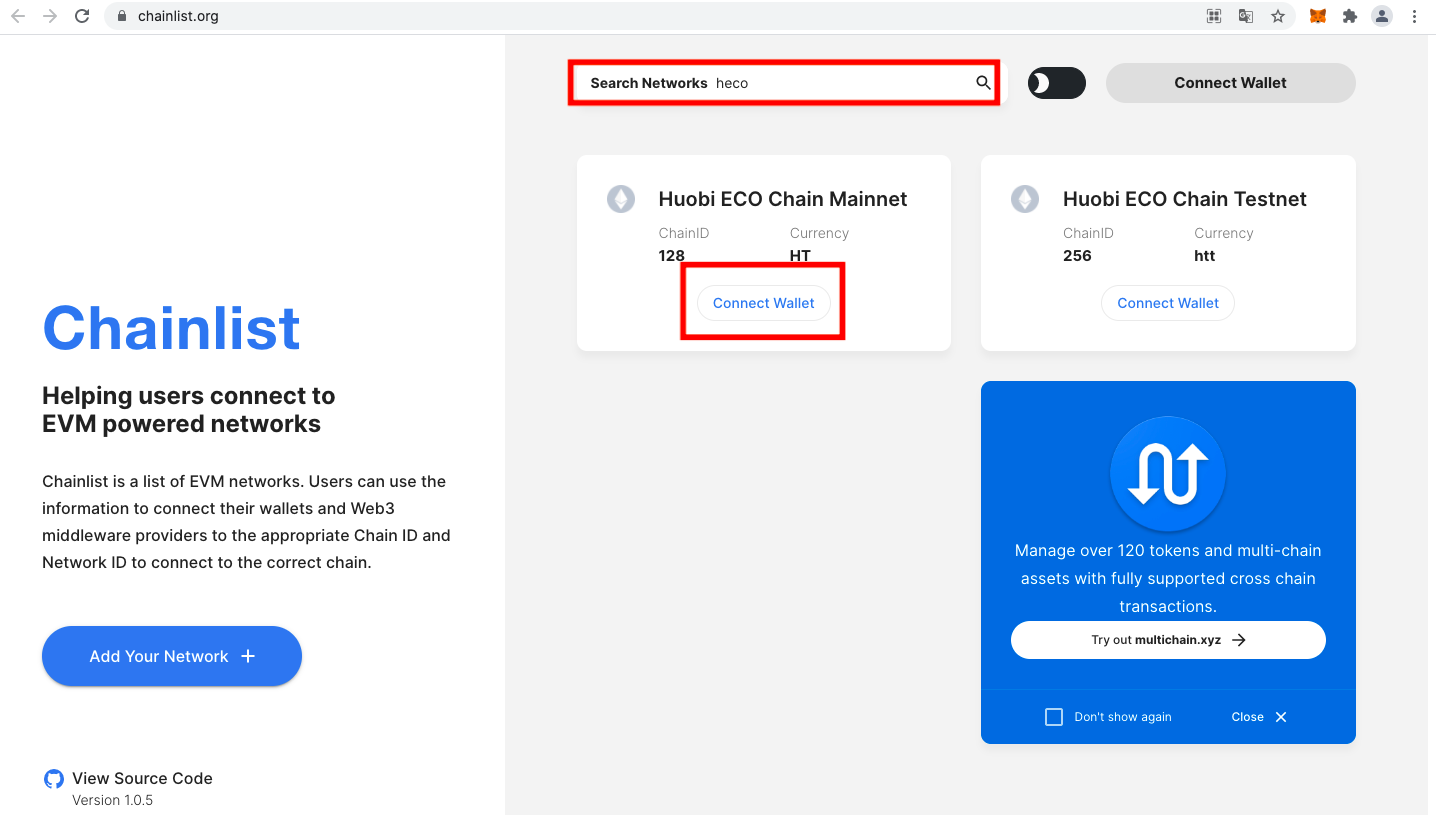This screenshot has width=1436, height=815.
Task: Click the plus icon on Add Your Network
Action: pos(248,656)
